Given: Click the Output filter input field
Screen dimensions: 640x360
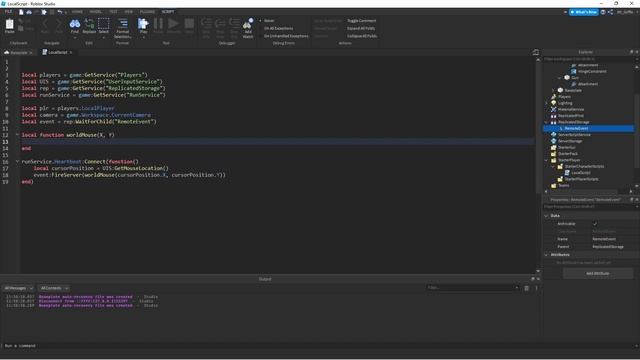Looking at the screenshot, I should tap(472, 288).
